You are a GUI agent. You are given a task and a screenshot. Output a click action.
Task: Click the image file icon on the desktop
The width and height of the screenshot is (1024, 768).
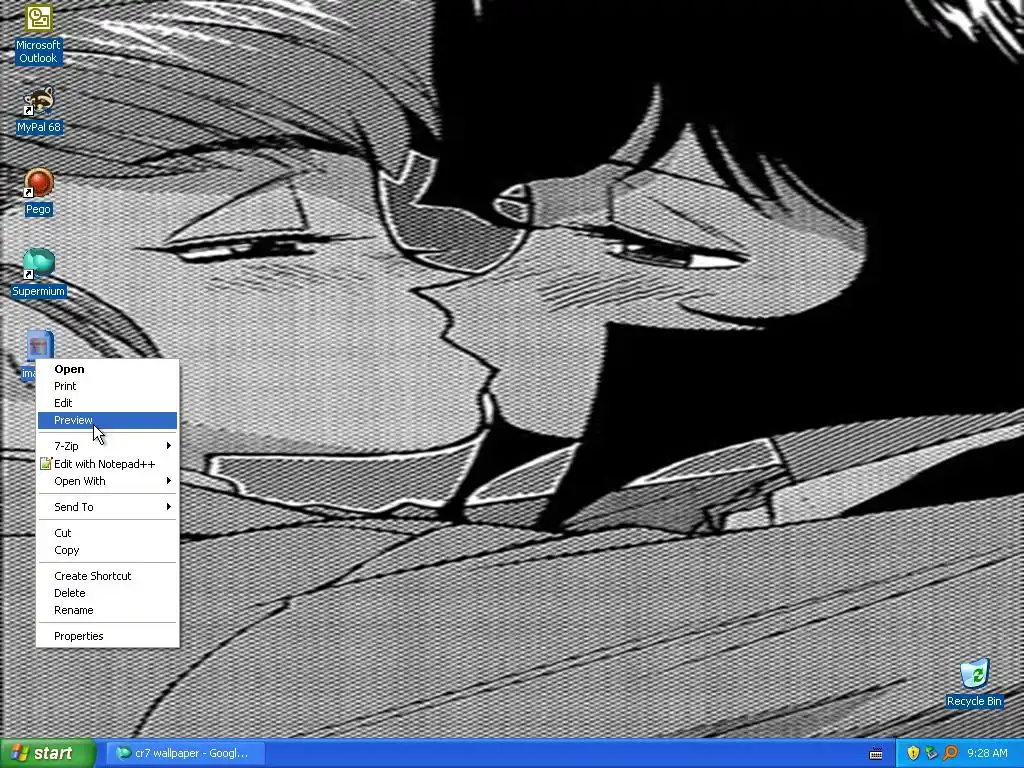(39, 345)
